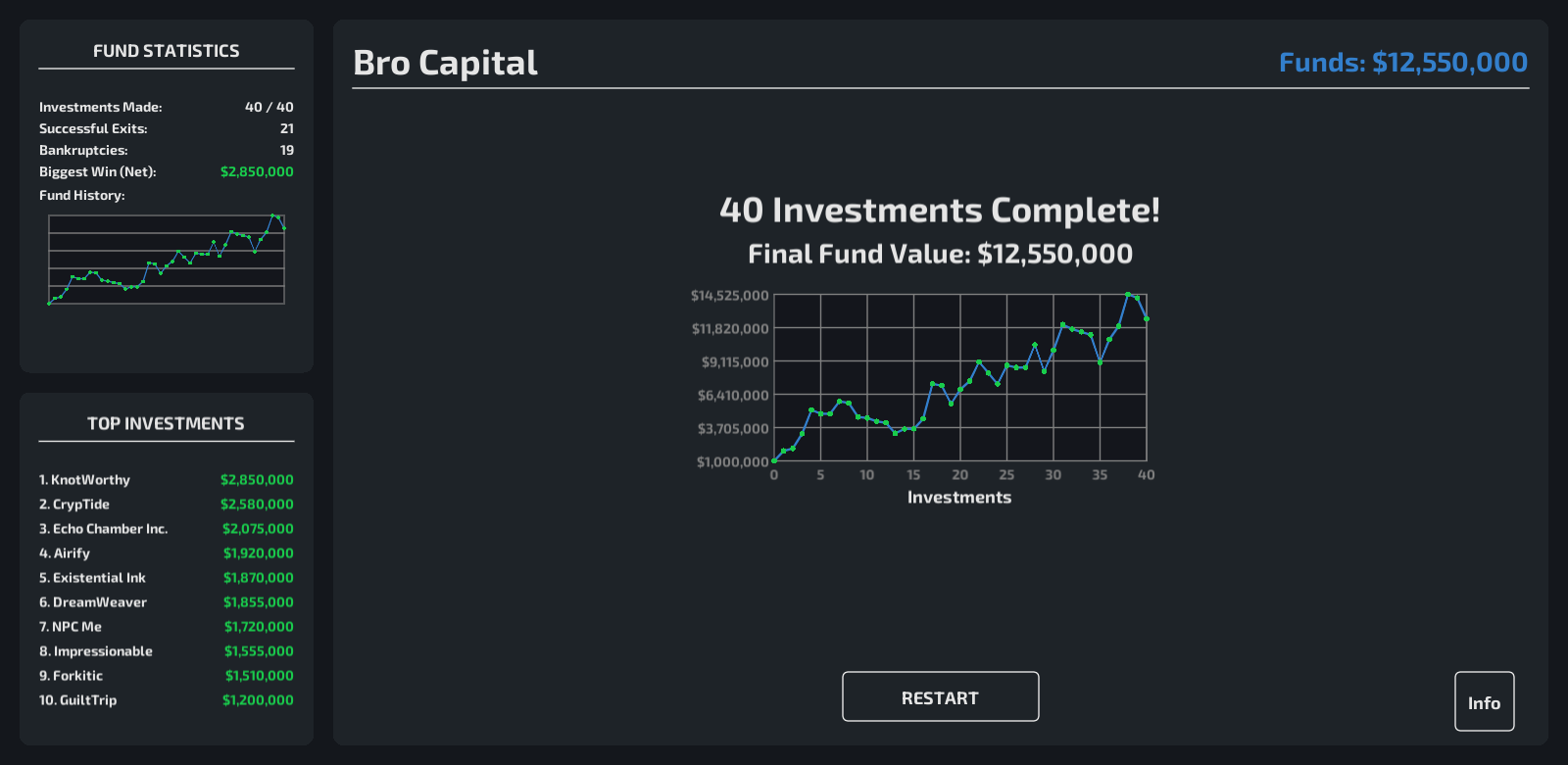
Task: Click the peak point on the main chart
Action: [1128, 294]
